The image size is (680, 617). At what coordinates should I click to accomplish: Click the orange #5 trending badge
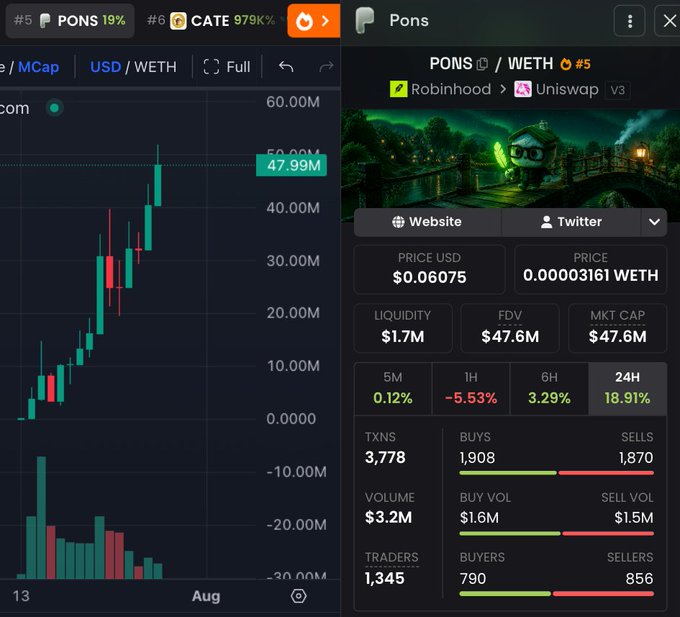(x=575, y=64)
